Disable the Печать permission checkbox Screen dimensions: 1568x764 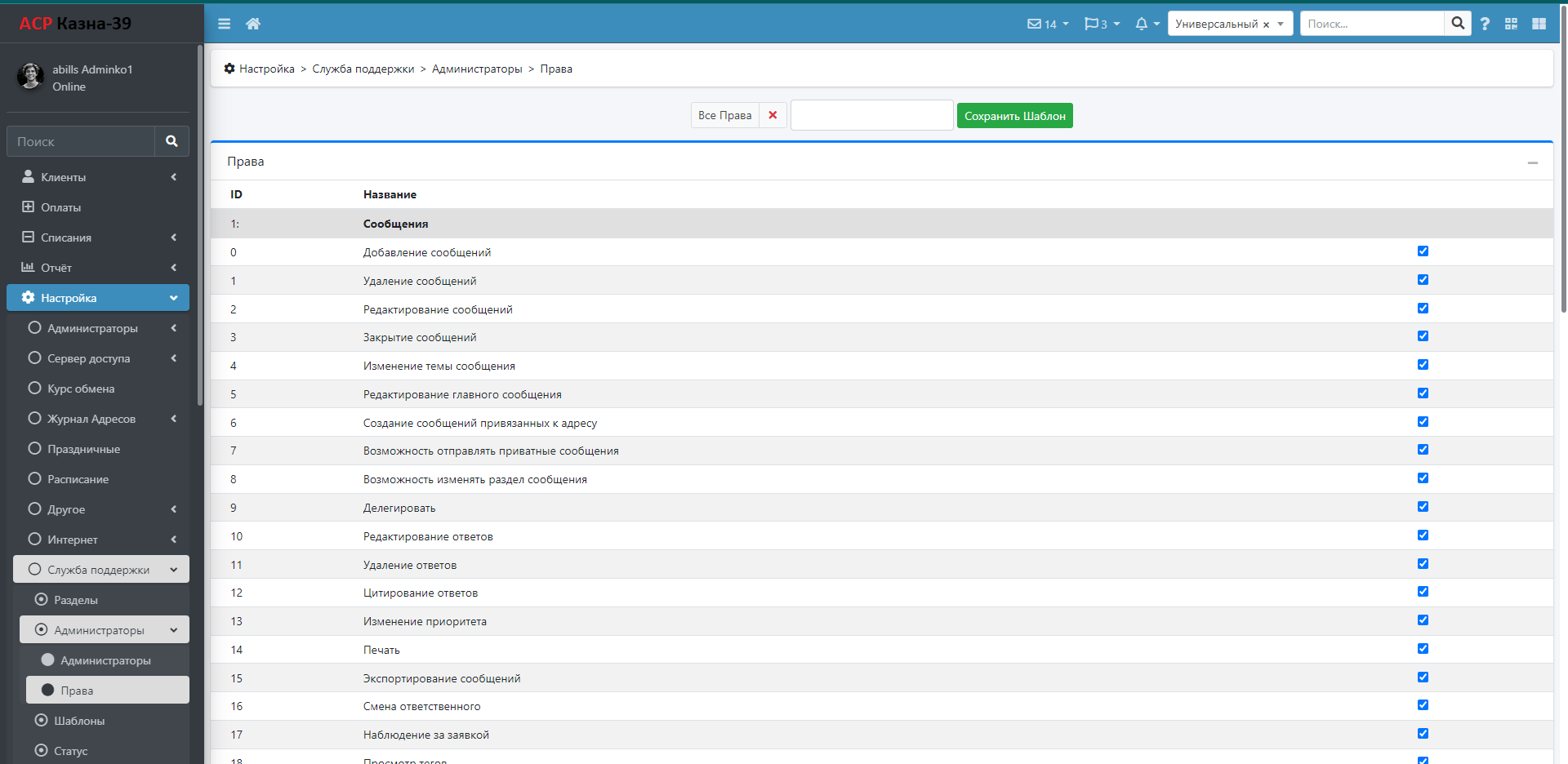(x=1423, y=649)
